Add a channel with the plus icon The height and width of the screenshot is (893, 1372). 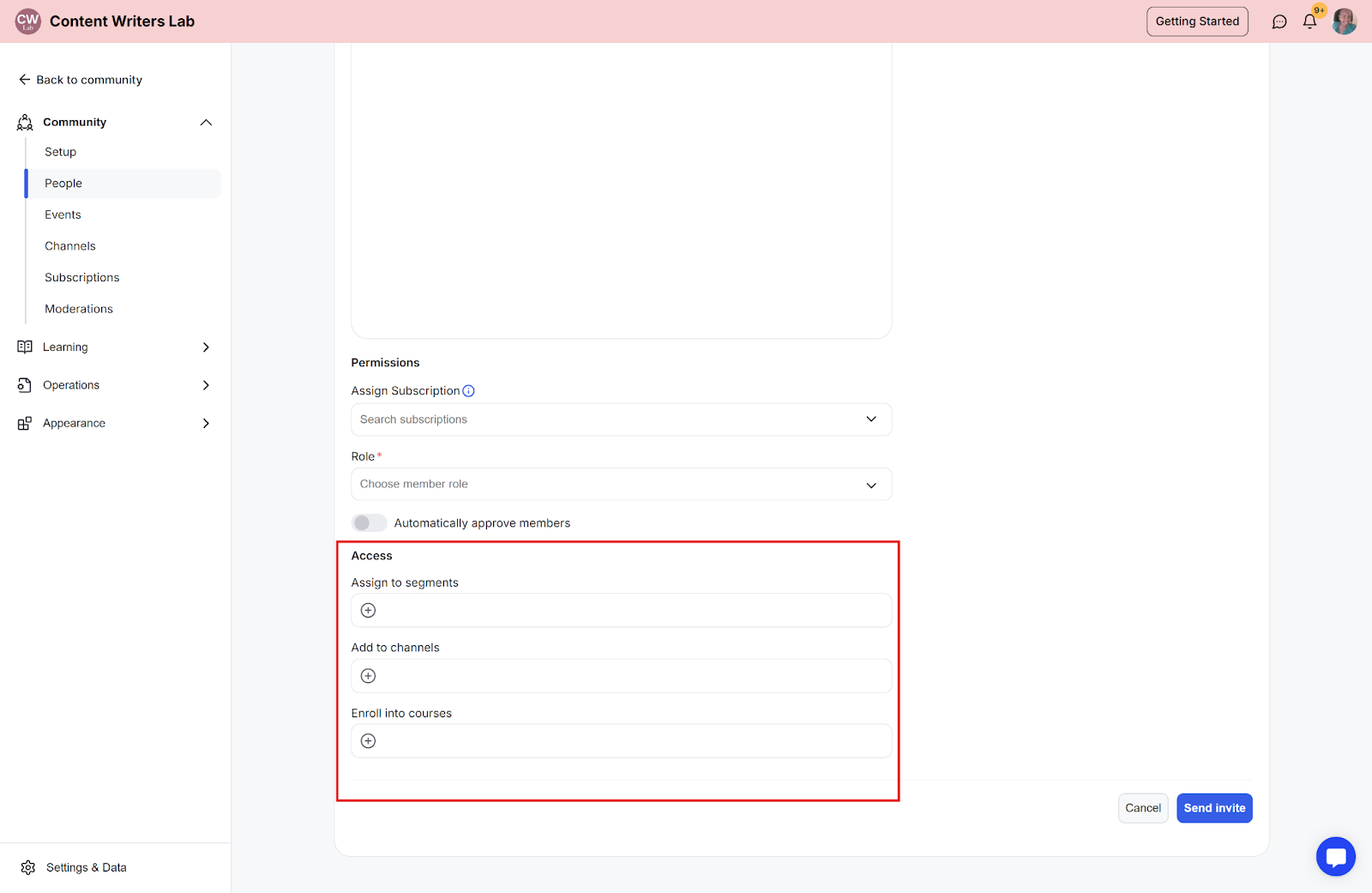(x=369, y=676)
